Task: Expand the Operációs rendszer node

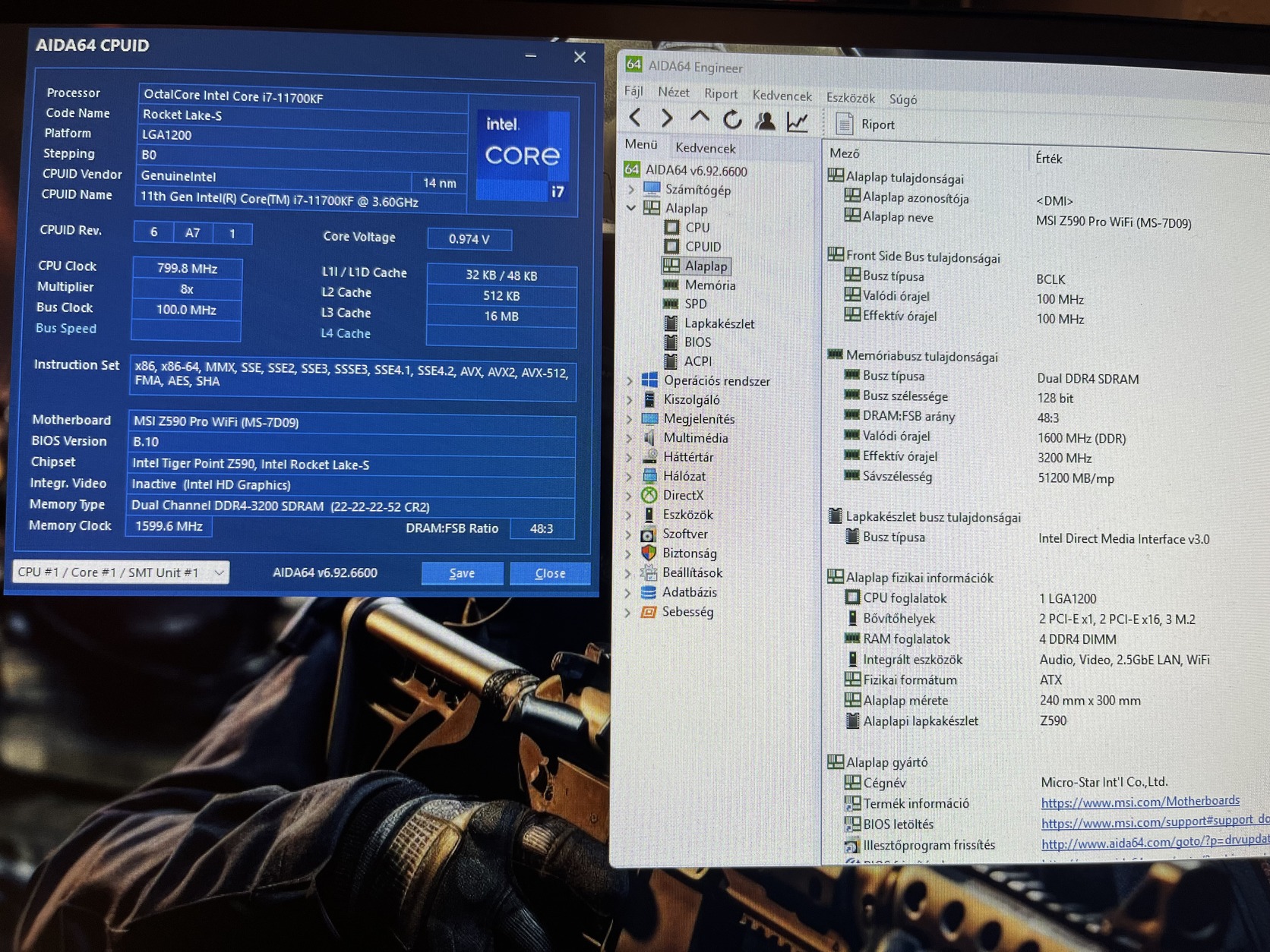Action: click(x=630, y=380)
